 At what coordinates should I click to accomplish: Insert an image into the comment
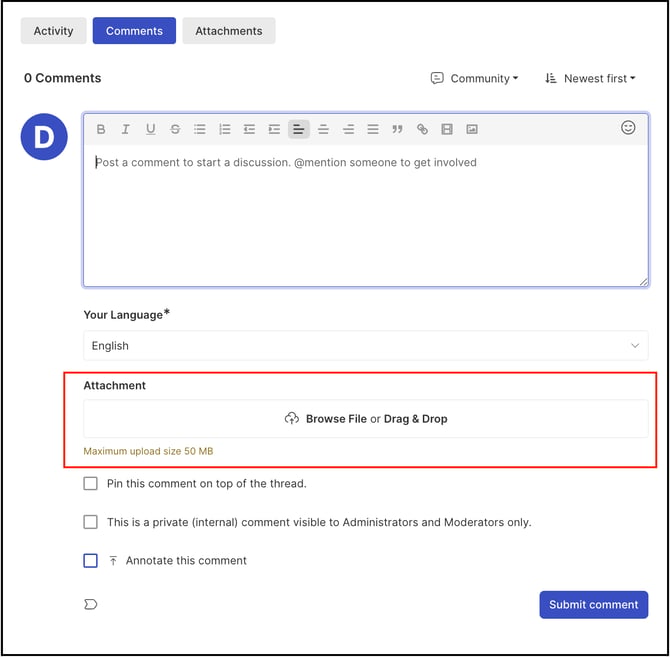tap(472, 129)
